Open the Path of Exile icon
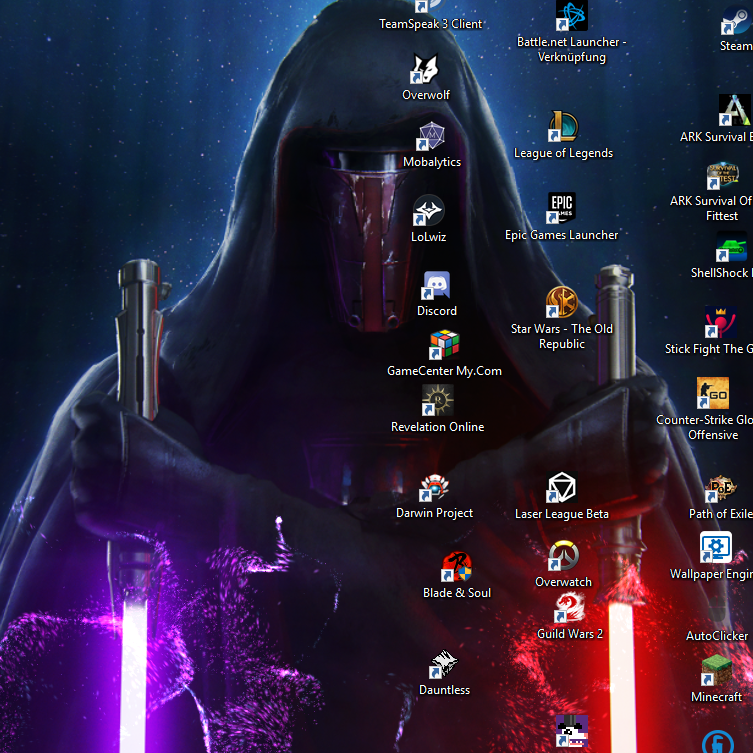Viewport: 753px width, 753px height. pos(720,489)
